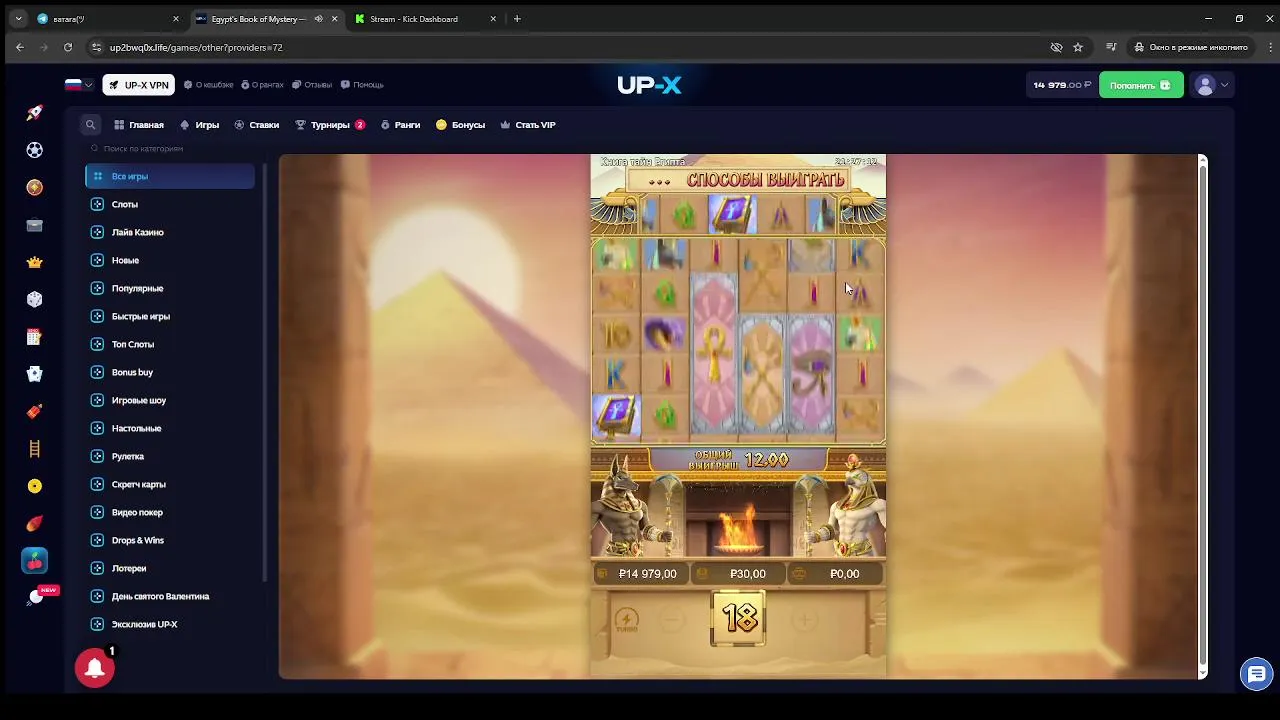
Task: Select the Bonus buy category
Action: click(170, 372)
